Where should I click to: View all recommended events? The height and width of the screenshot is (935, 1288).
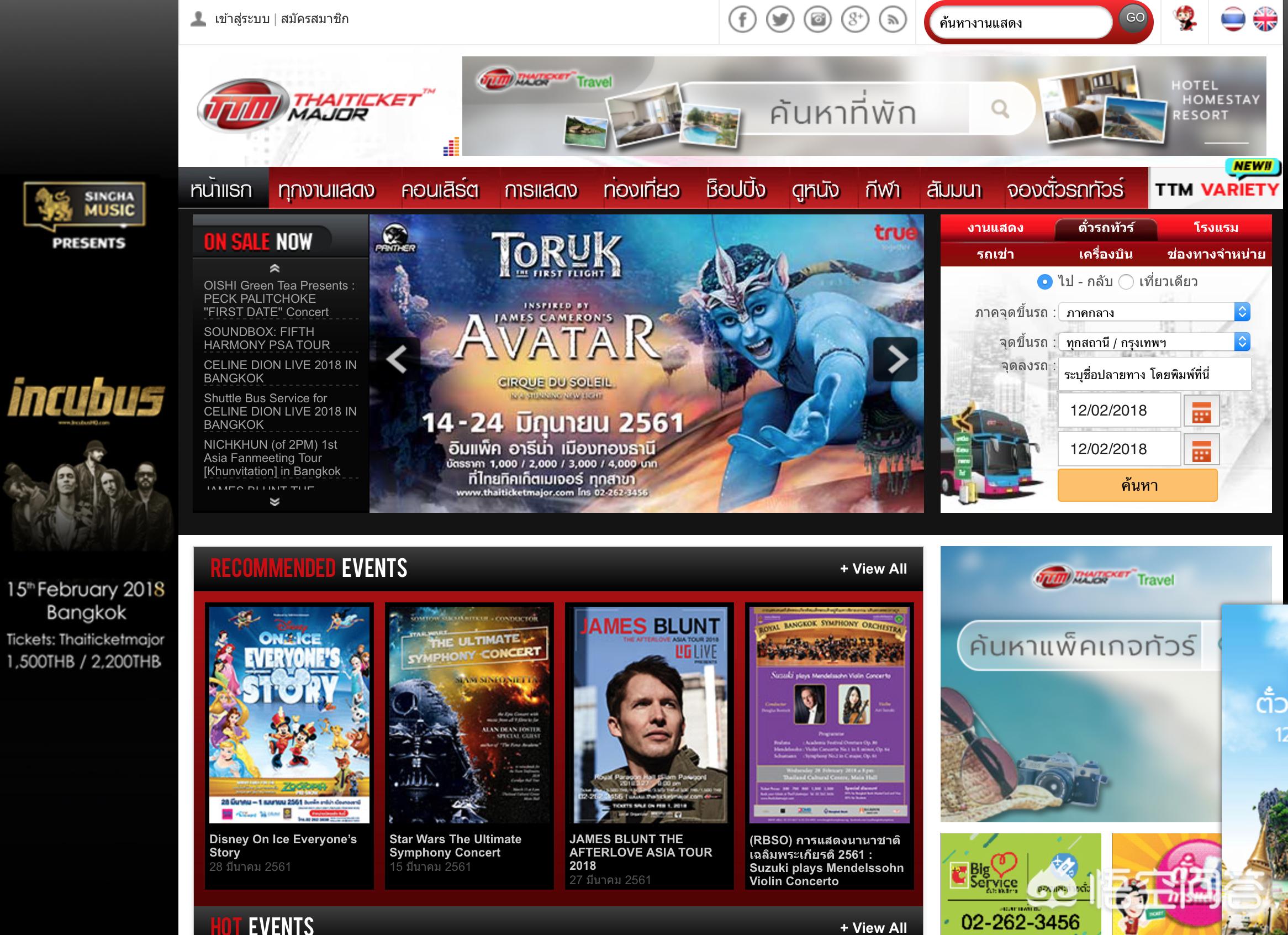873,569
